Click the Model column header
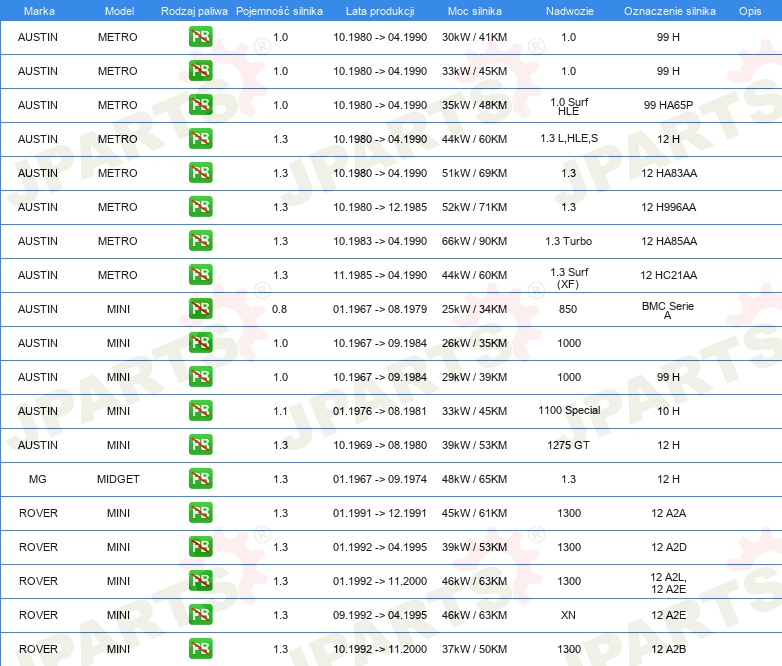This screenshot has width=782, height=666. [x=119, y=11]
